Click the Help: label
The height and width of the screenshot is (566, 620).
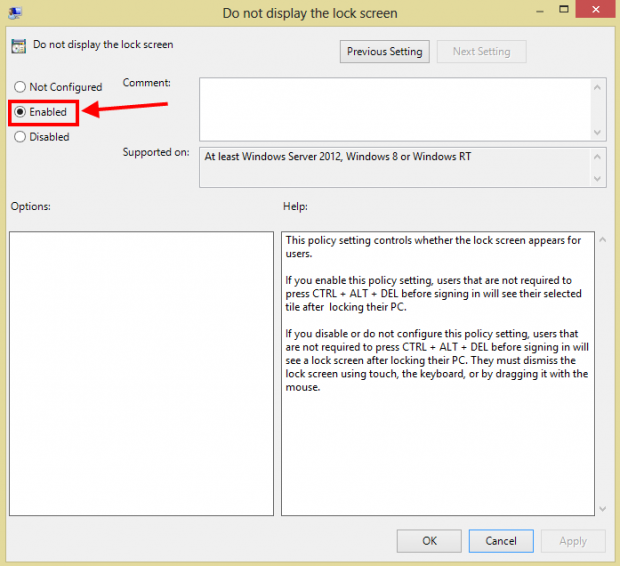click(x=295, y=206)
